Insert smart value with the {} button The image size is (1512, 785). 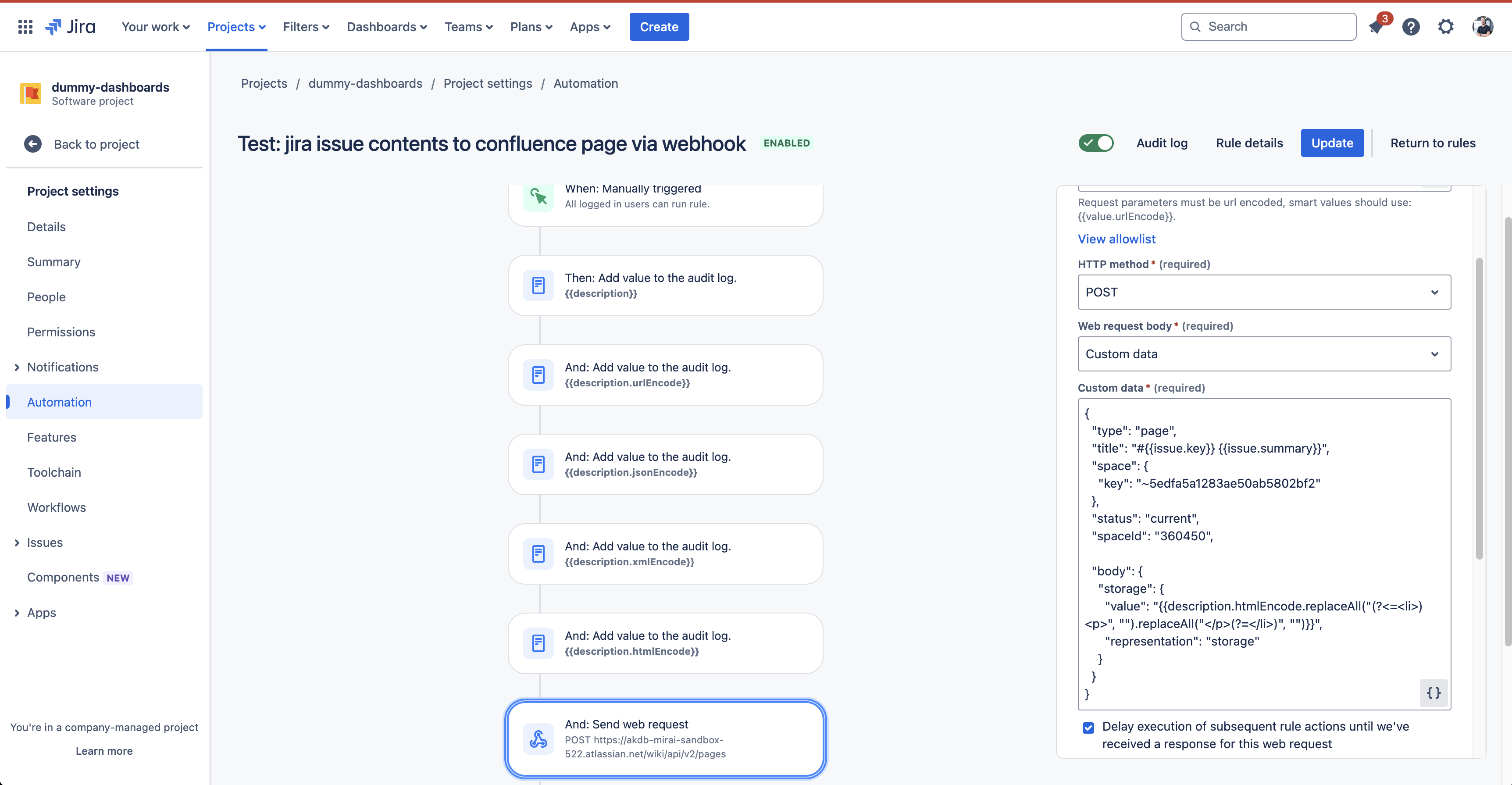[x=1434, y=693]
